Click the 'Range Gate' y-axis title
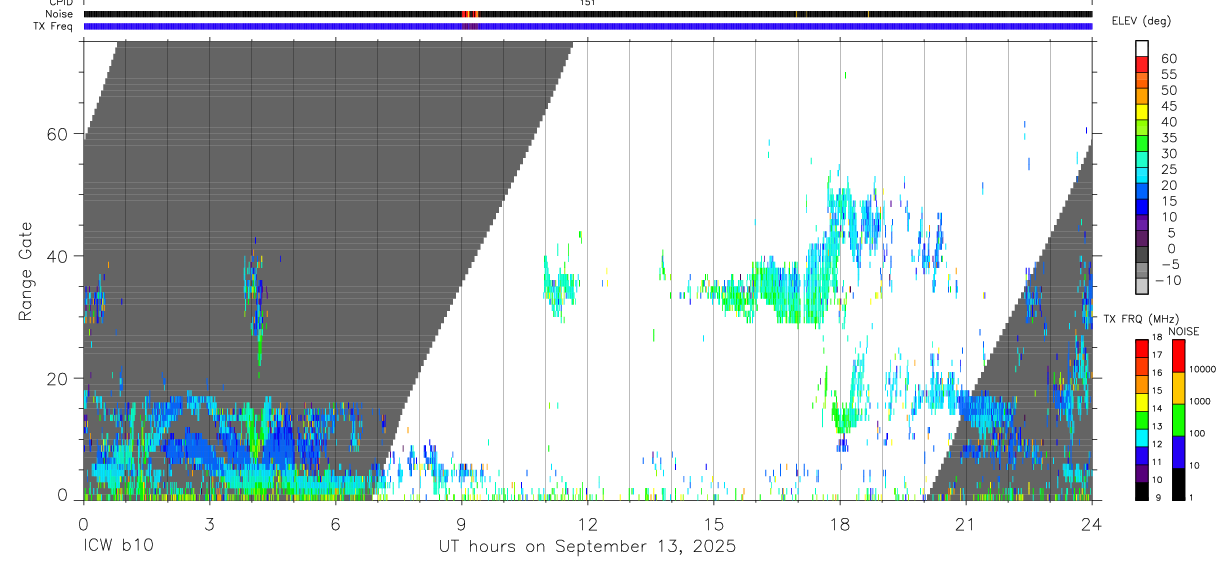Viewport: 1228px width, 567px height. tap(26, 269)
